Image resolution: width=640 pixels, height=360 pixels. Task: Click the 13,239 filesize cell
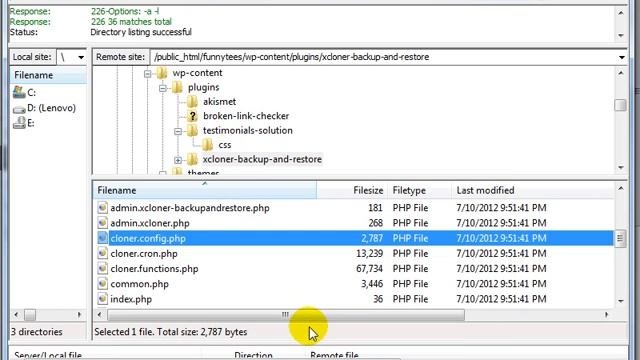[369, 253]
